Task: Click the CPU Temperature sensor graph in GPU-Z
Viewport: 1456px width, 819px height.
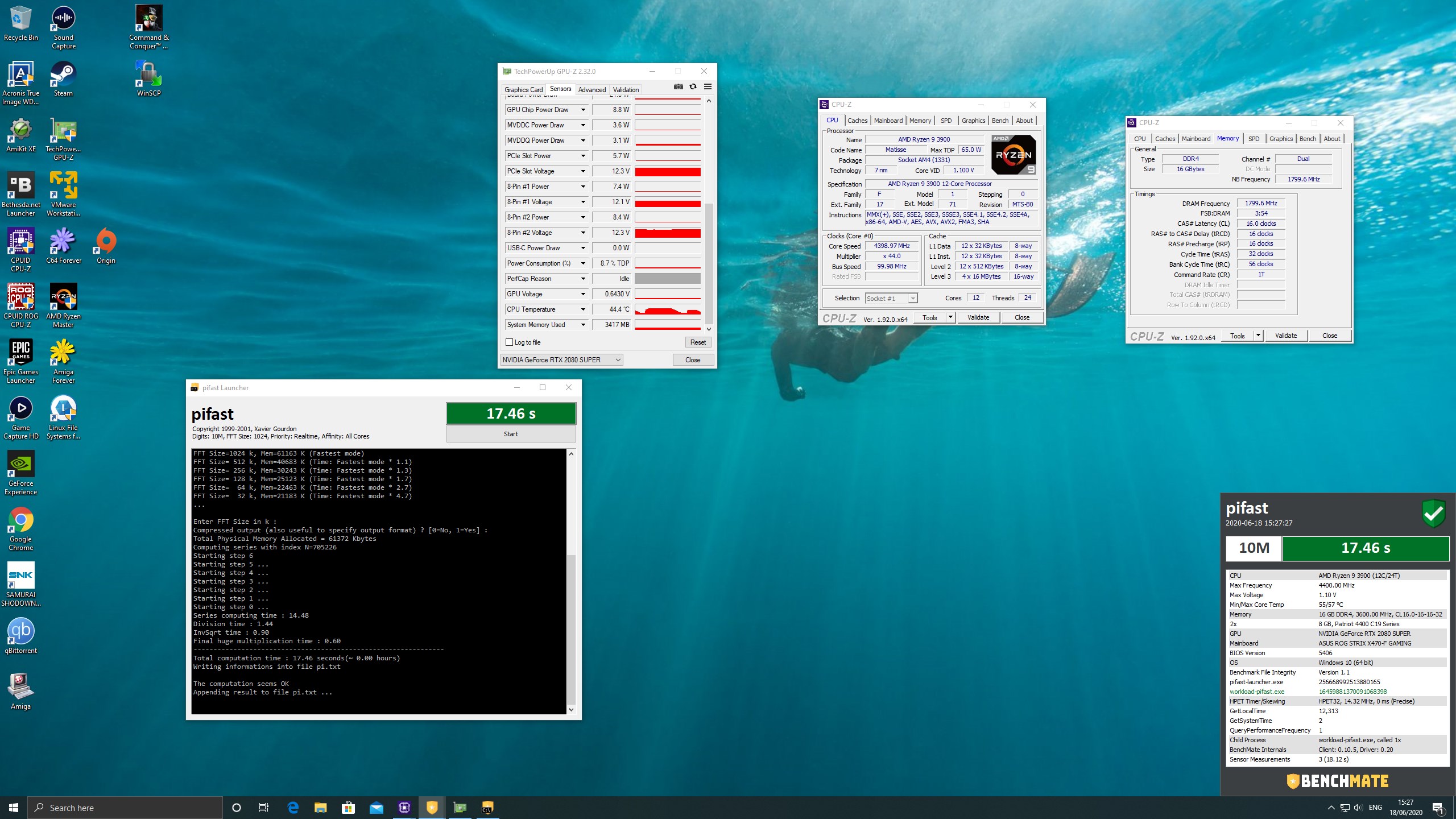Action: [x=668, y=309]
